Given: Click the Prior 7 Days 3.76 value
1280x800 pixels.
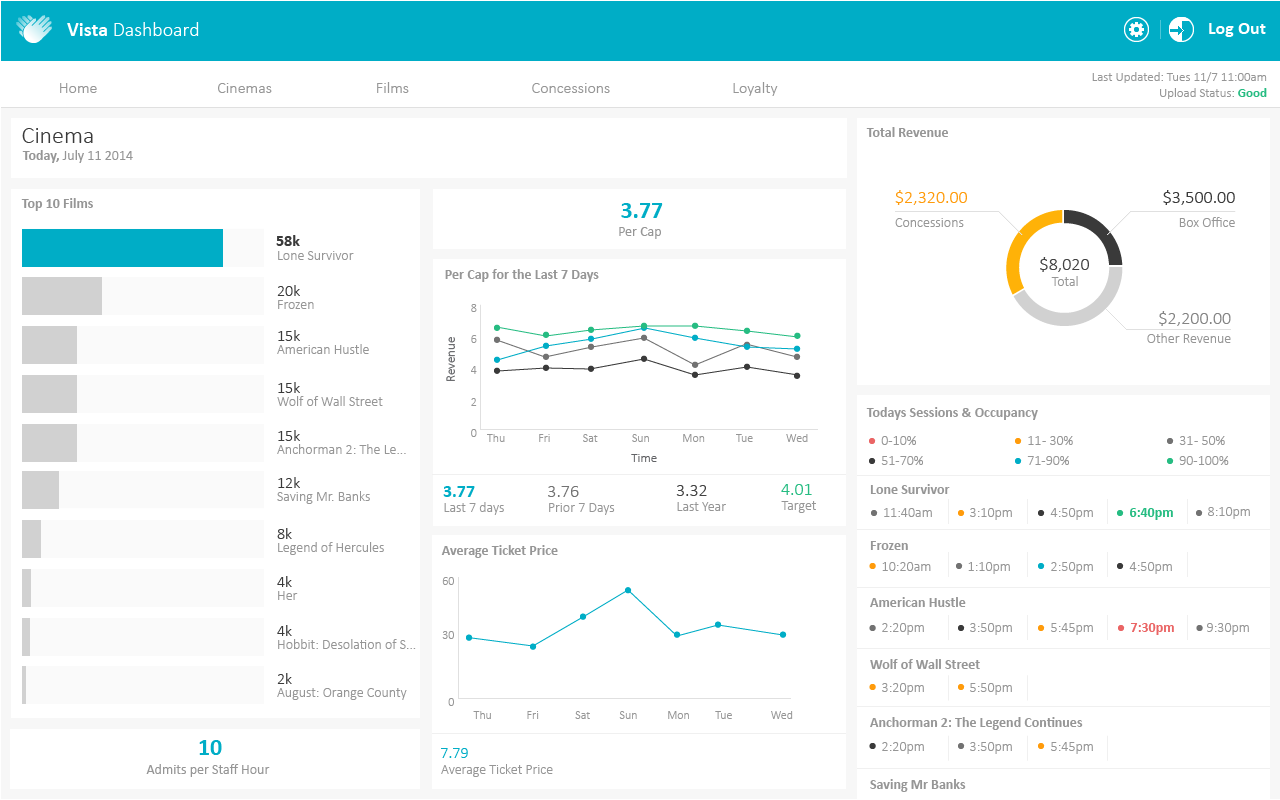Looking at the screenshot, I should pyautogui.click(x=563, y=491).
